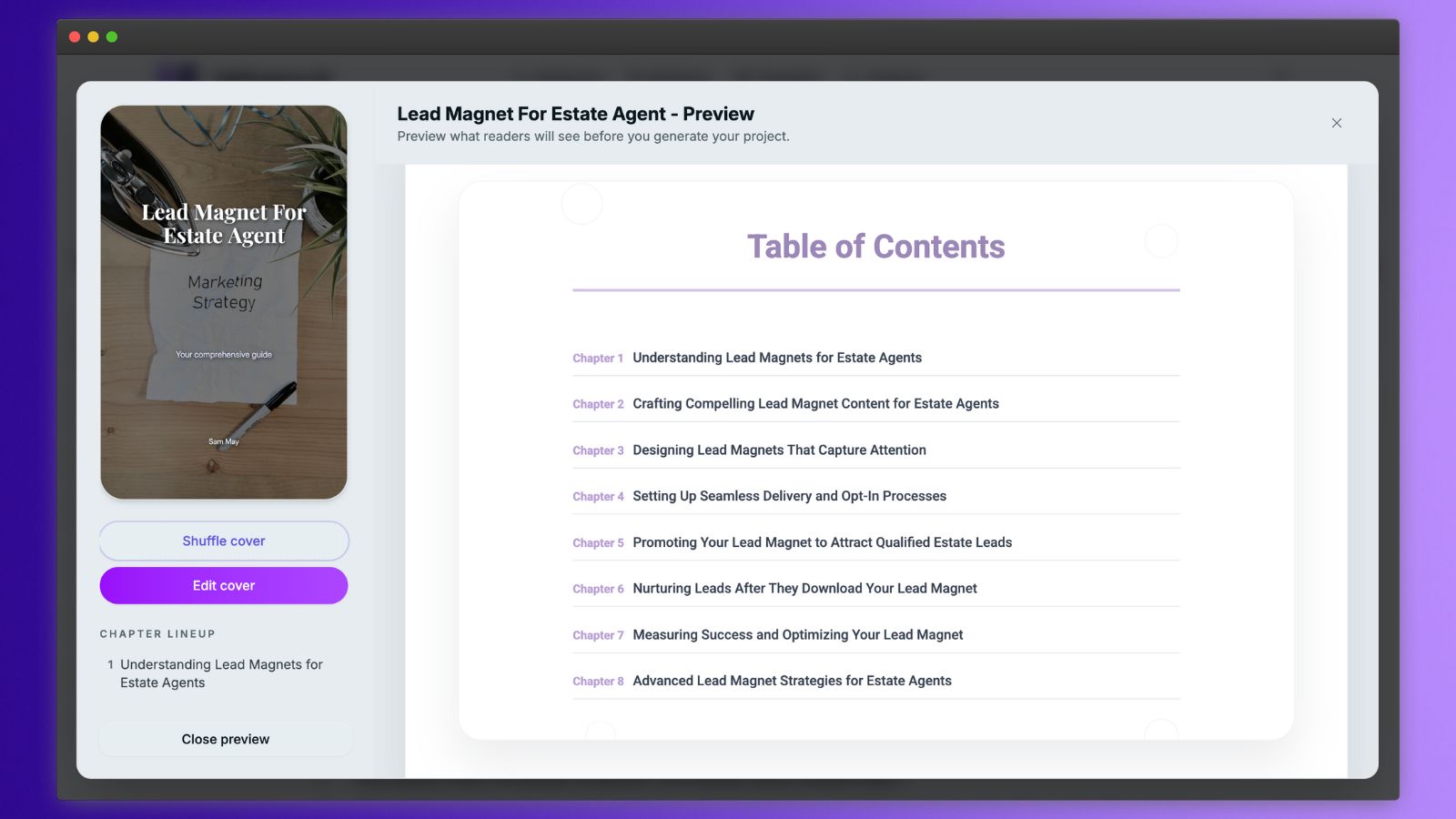Open Chapter 3 Designing Lead Magnets That Capture Attention
This screenshot has width=1456, height=819.
coord(779,450)
